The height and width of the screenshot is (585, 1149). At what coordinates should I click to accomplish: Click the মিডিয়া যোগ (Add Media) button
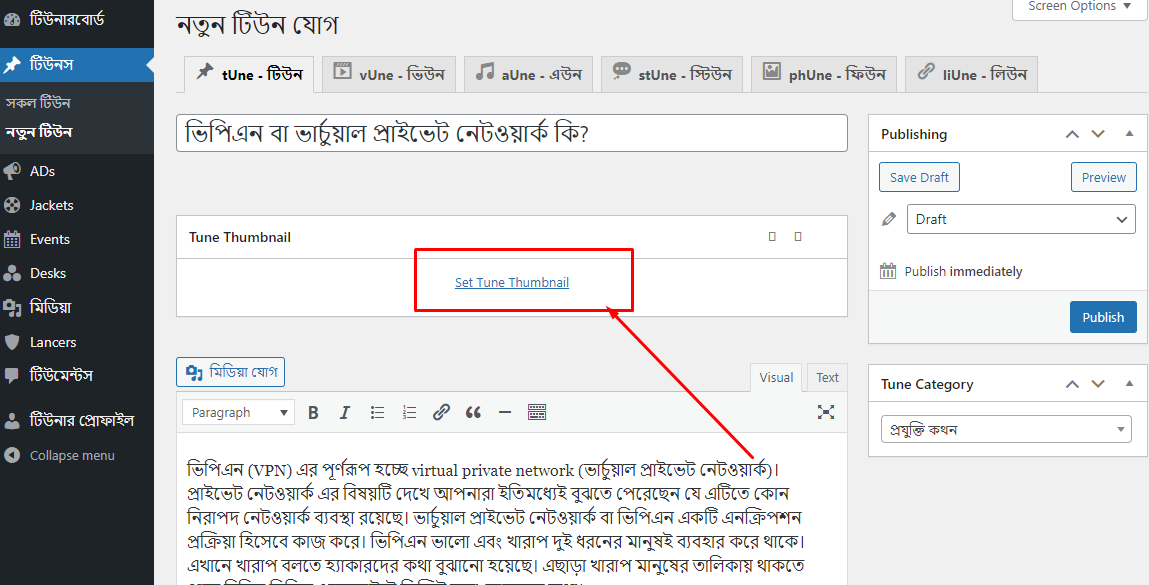[230, 371]
